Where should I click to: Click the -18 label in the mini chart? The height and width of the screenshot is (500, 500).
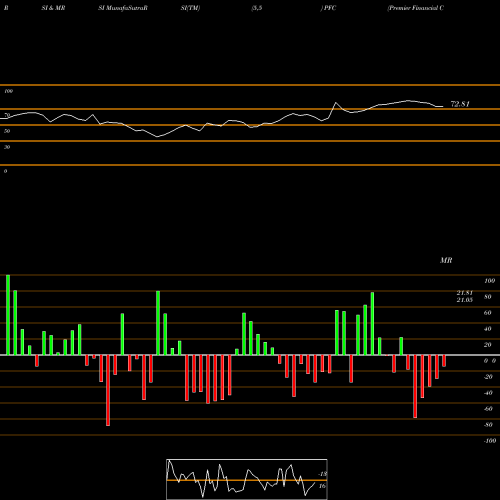coord(322,474)
